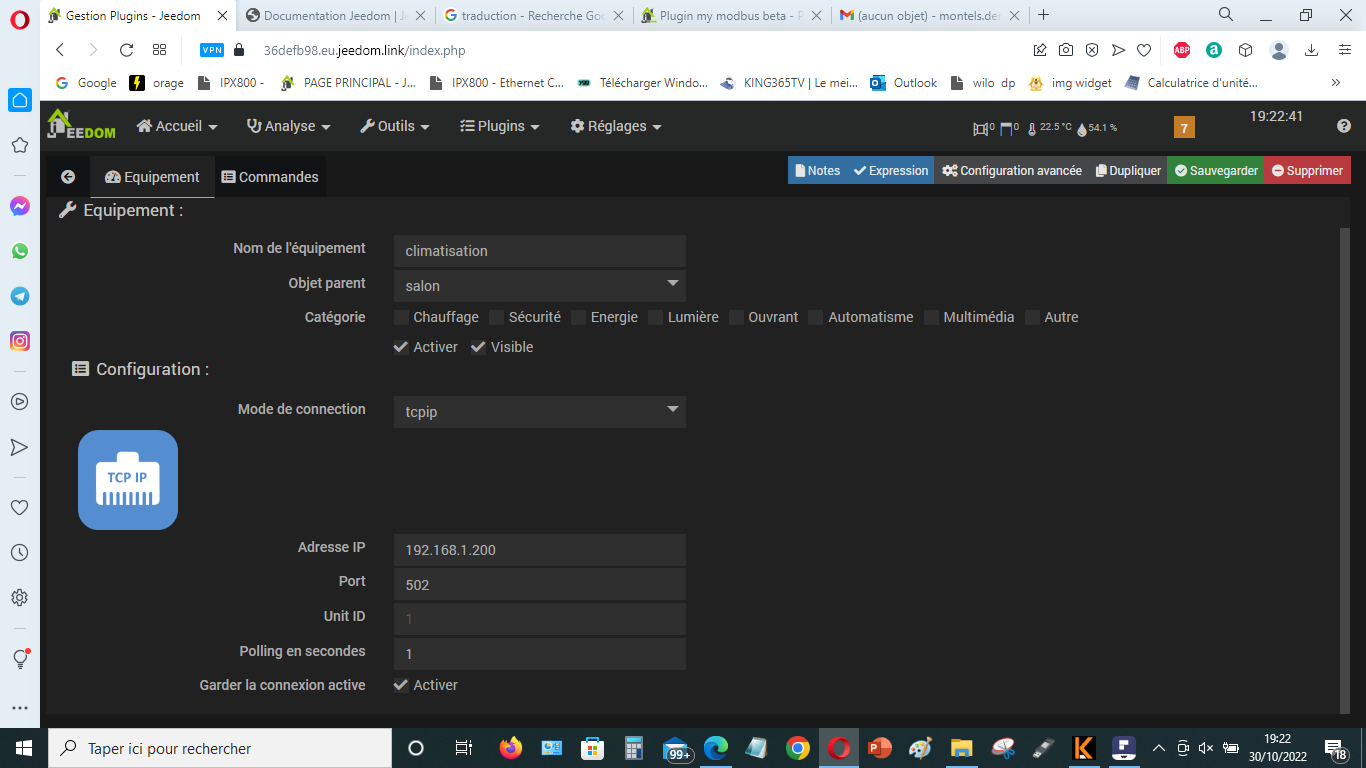Uncheck the Visible checkbox

(478, 347)
